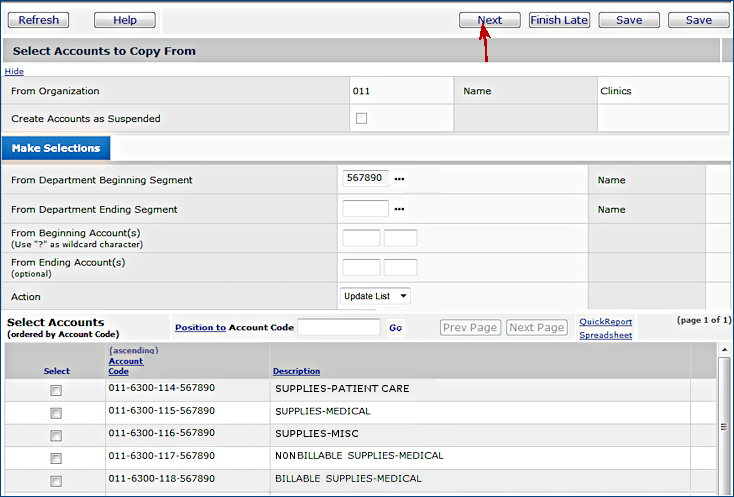Switch to the Make Selections tab
Image resolution: width=734 pixels, height=497 pixels.
pos(56,148)
